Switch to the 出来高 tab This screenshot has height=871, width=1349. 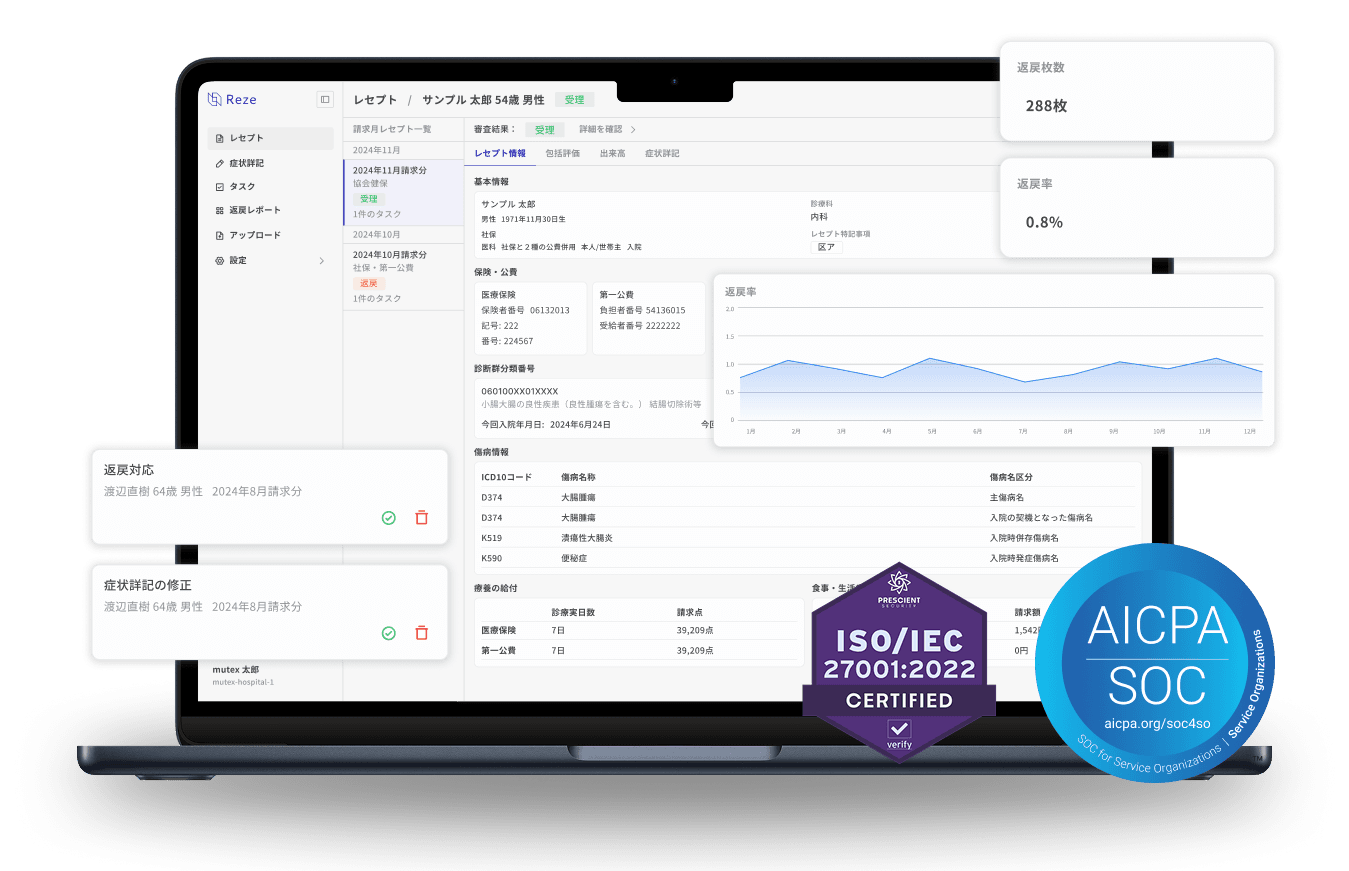click(613, 154)
